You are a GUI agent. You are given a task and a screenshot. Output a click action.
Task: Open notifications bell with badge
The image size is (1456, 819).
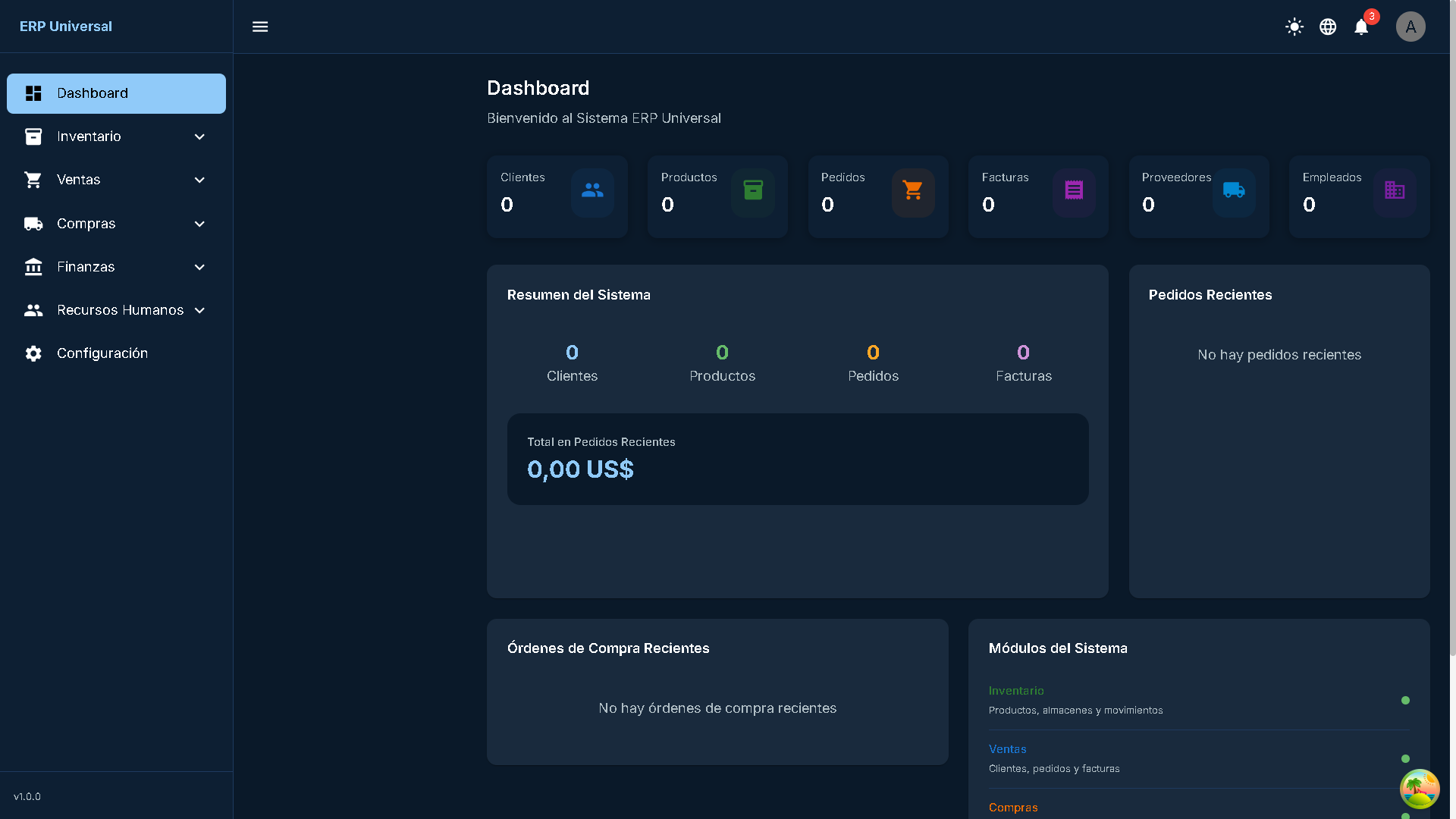pyautogui.click(x=1362, y=27)
